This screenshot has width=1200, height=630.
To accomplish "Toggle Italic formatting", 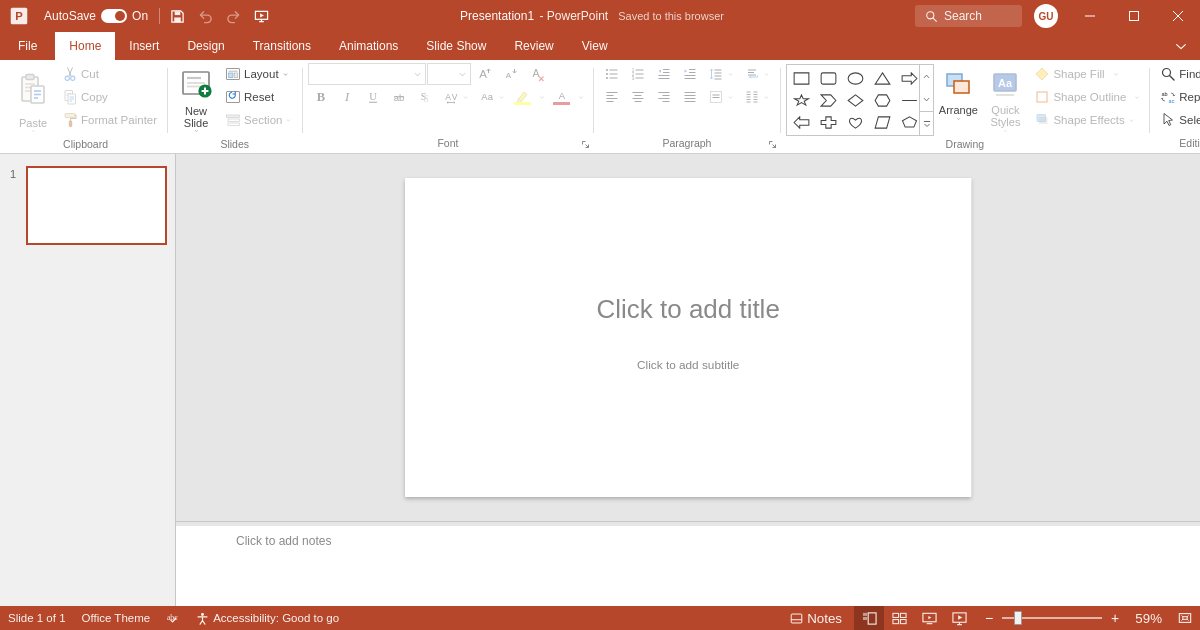I will click(x=347, y=97).
